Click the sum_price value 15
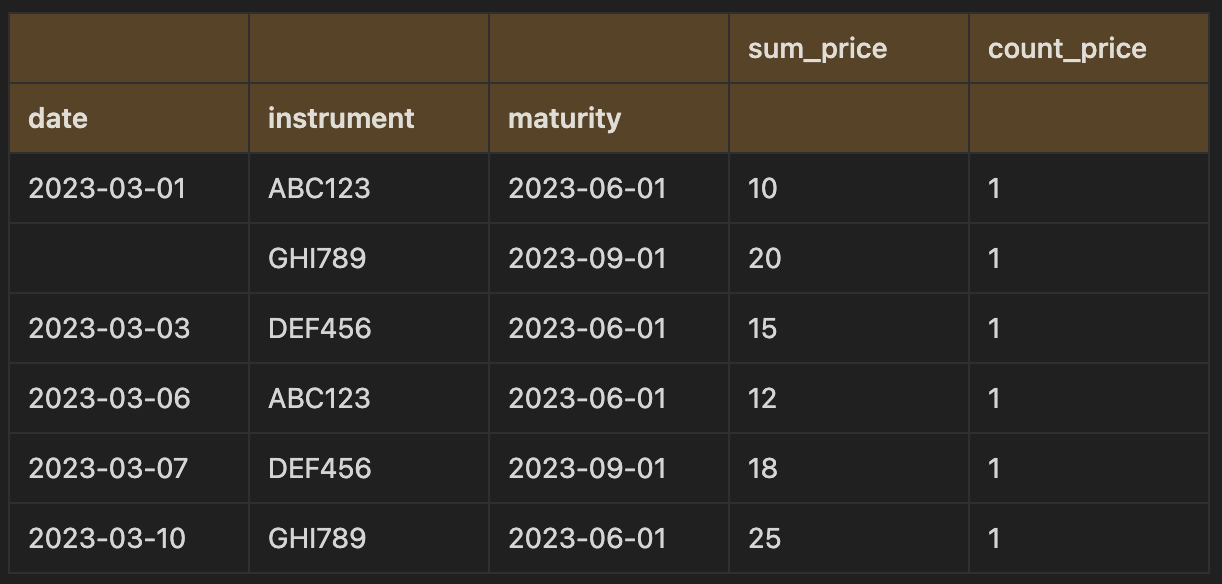The height and width of the screenshot is (584, 1222). [848, 328]
